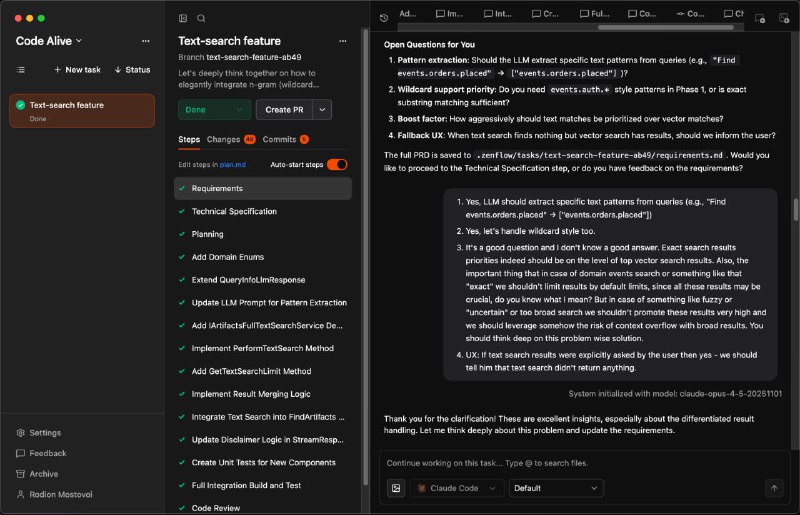Click the attach image icon
Image resolution: width=800 pixels, height=515 pixels.
click(x=396, y=488)
